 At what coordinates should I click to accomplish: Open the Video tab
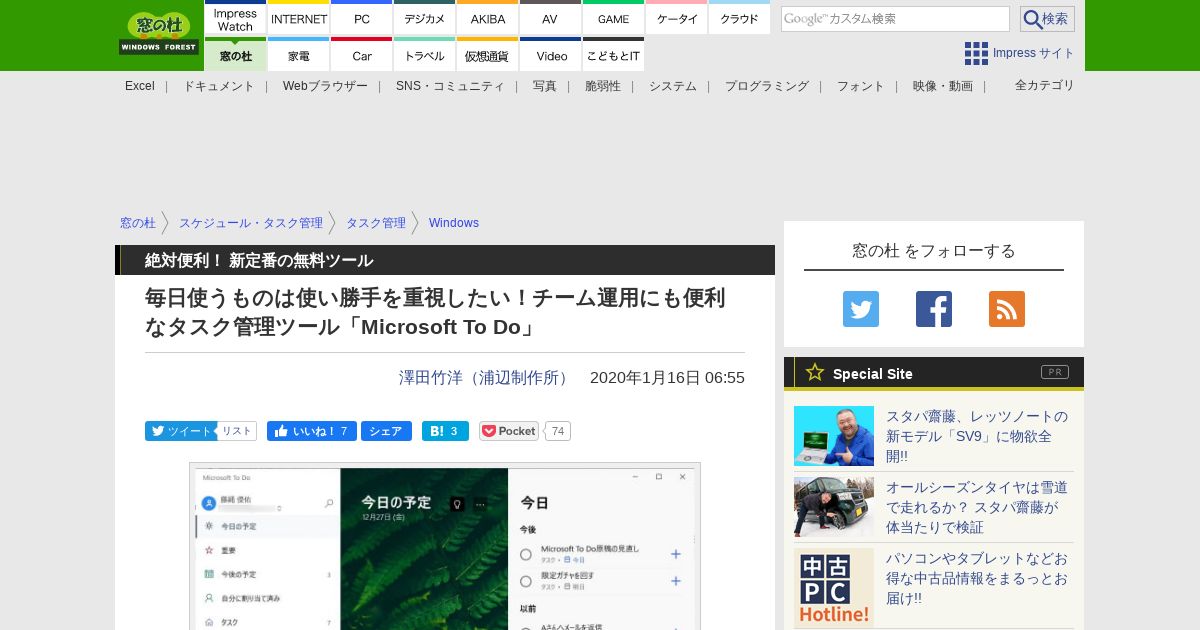(x=551, y=55)
